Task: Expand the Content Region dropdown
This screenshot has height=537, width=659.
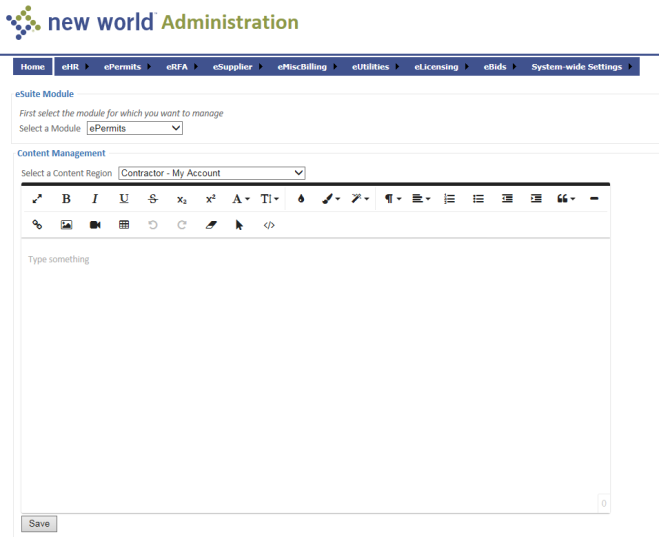Action: [211, 173]
